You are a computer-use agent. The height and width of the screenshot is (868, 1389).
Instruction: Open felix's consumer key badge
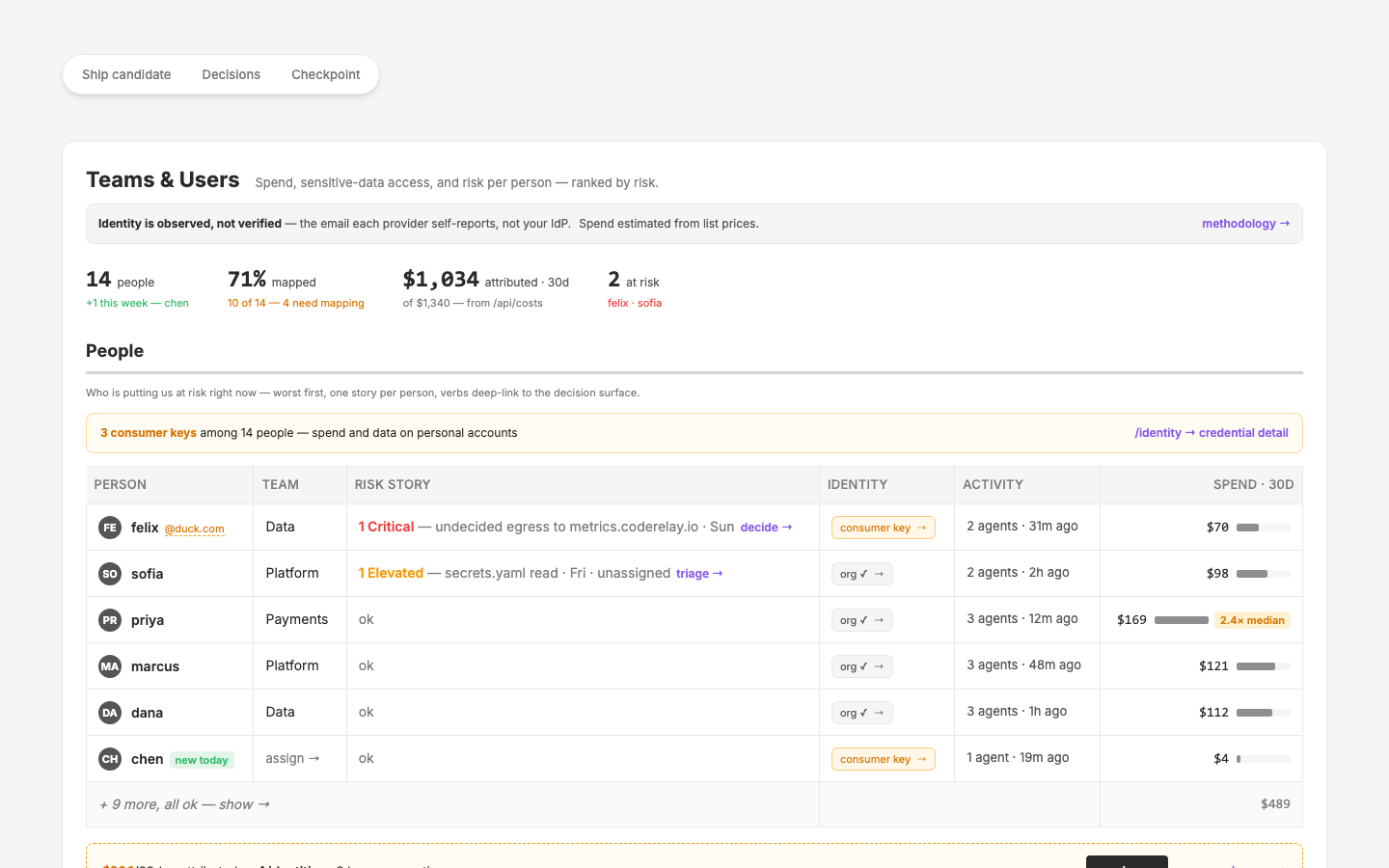[x=884, y=528]
